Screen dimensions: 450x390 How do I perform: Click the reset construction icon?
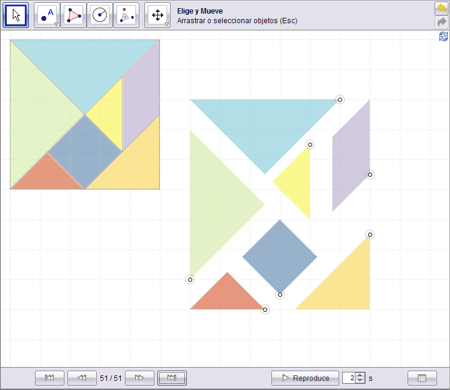443,37
